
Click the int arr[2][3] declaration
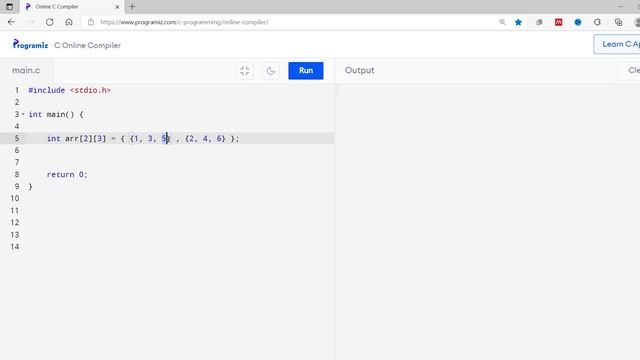(143, 138)
